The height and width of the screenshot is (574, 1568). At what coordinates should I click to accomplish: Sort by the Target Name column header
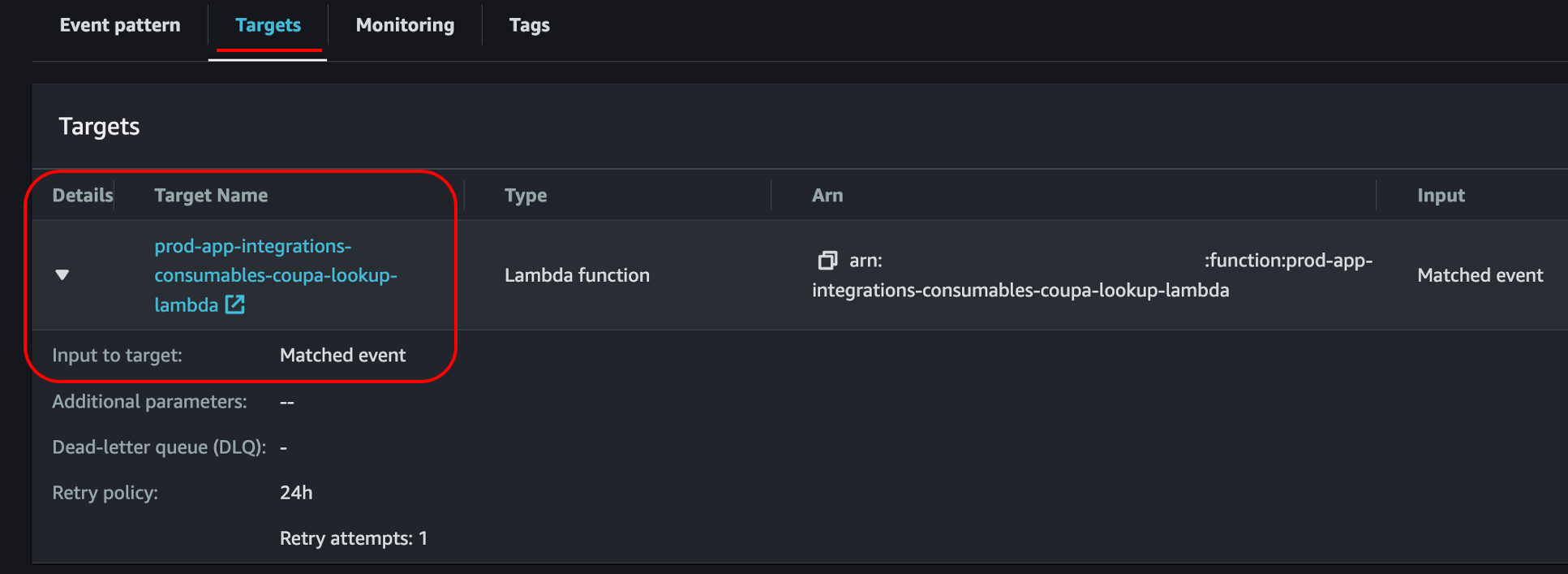211,195
